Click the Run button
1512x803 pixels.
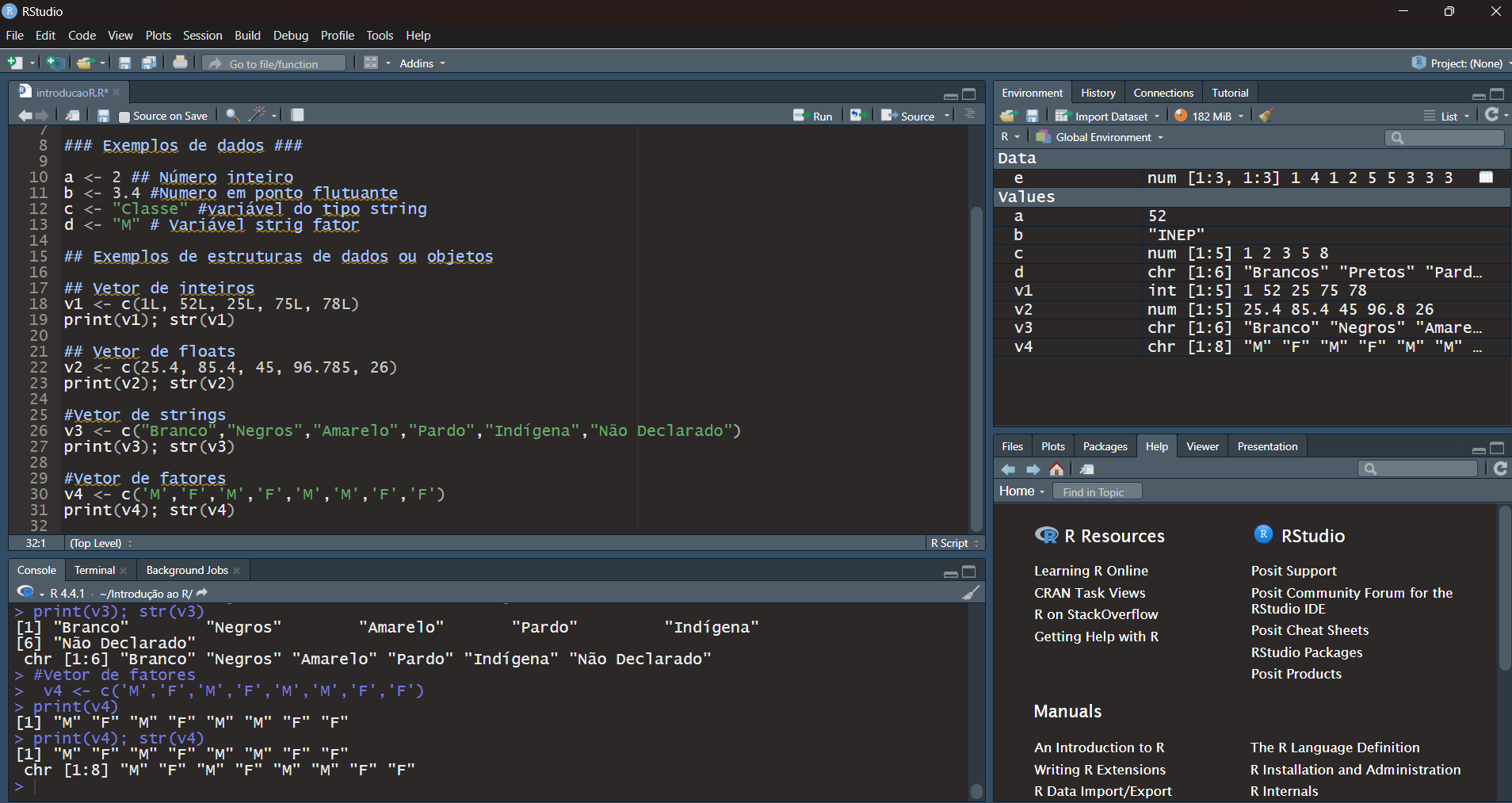[x=814, y=116]
